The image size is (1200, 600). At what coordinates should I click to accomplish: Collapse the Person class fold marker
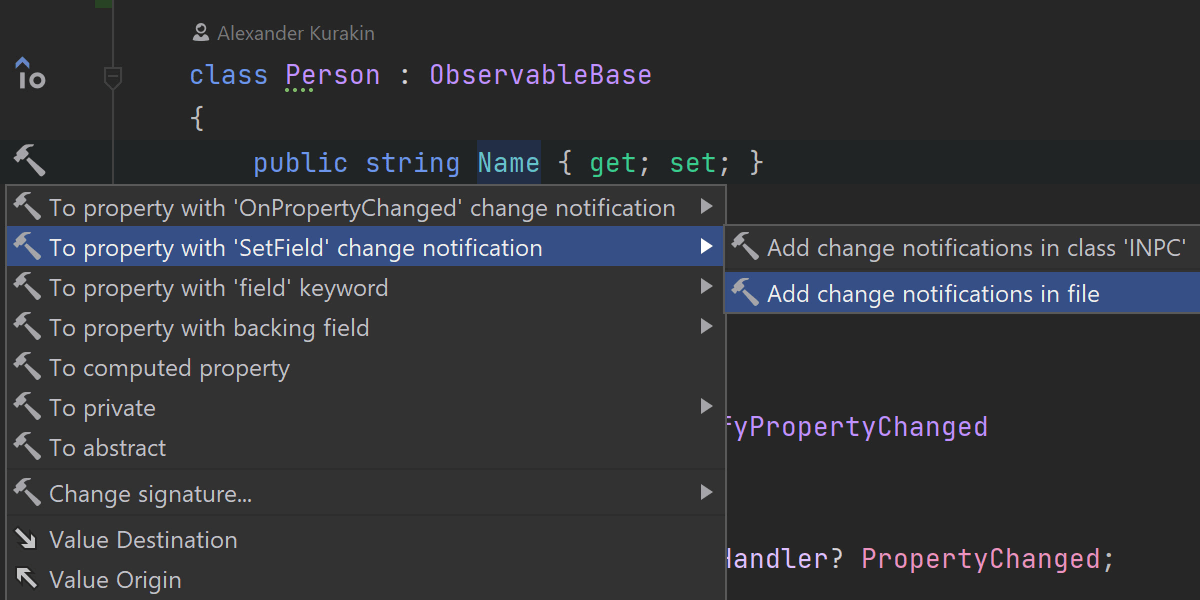[113, 76]
